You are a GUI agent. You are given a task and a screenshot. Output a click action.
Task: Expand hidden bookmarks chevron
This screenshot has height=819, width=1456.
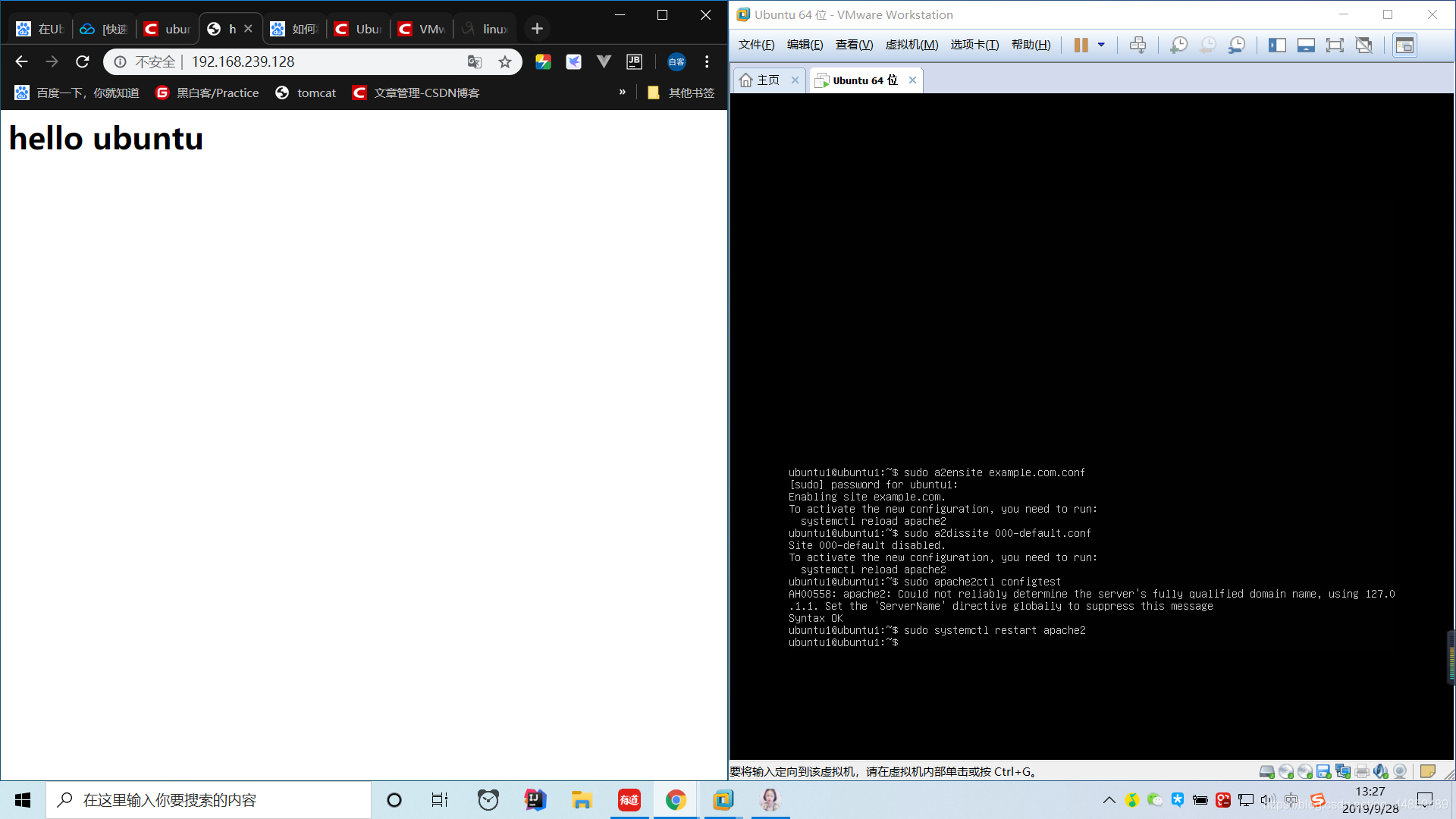click(623, 93)
